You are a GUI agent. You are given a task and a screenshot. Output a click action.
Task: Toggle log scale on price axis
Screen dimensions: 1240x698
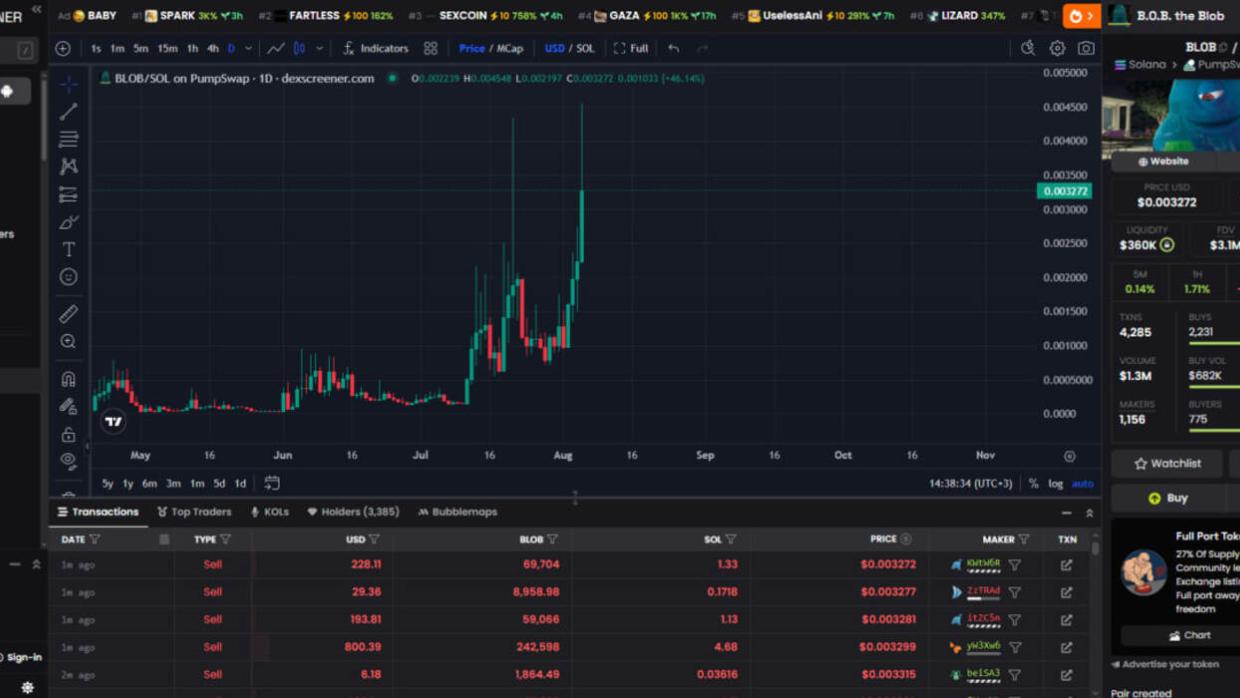1055,484
